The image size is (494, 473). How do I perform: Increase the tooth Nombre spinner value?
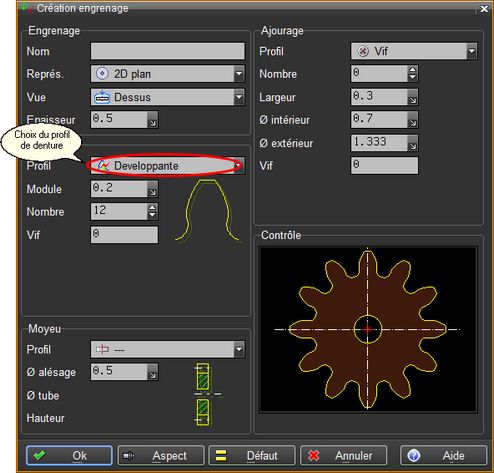pos(152,208)
